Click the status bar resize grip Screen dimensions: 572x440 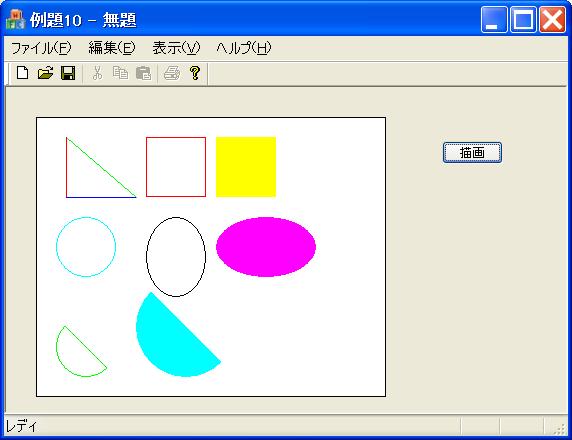(x=560, y=429)
